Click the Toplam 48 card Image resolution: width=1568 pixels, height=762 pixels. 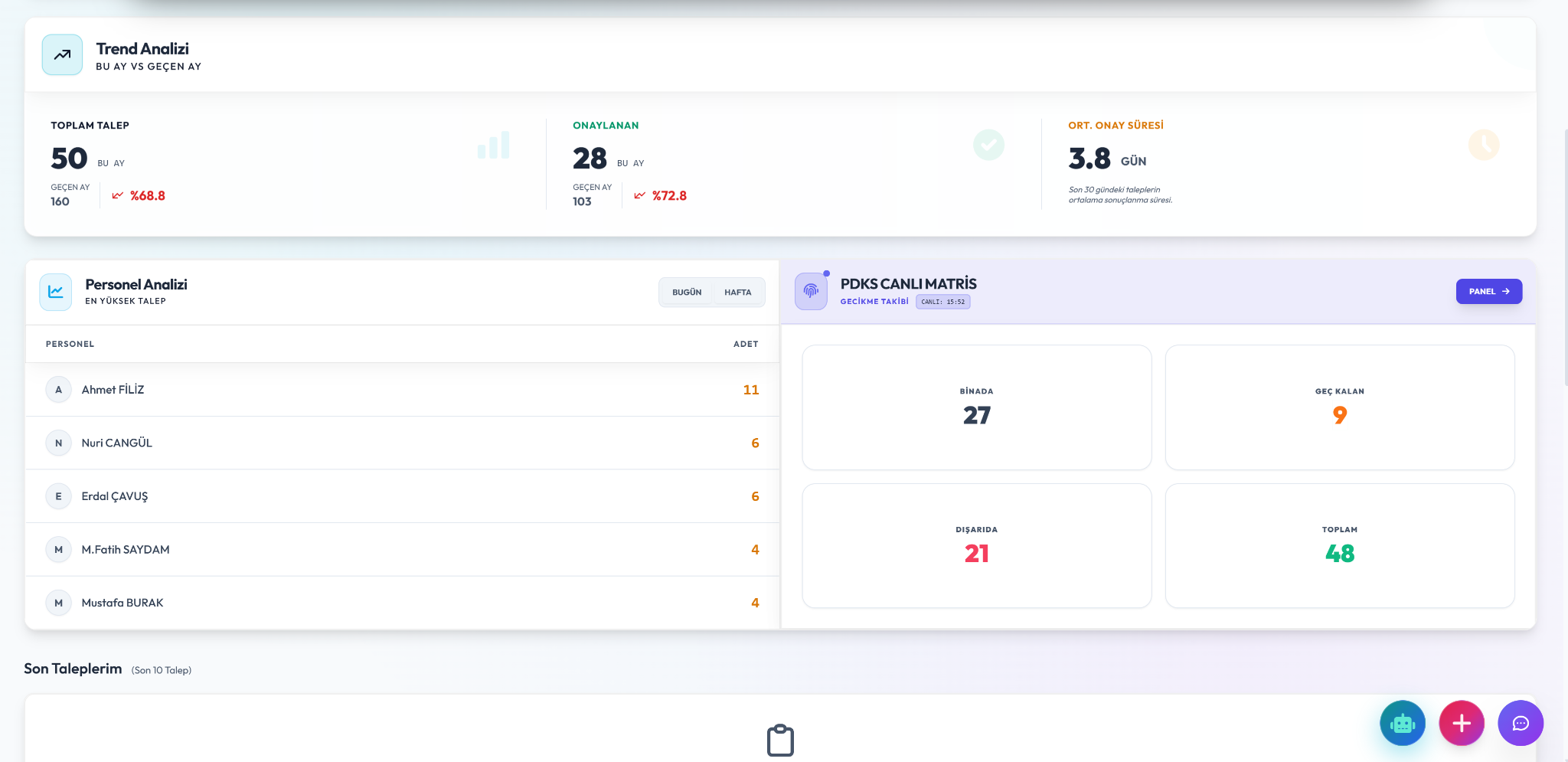tap(1340, 546)
